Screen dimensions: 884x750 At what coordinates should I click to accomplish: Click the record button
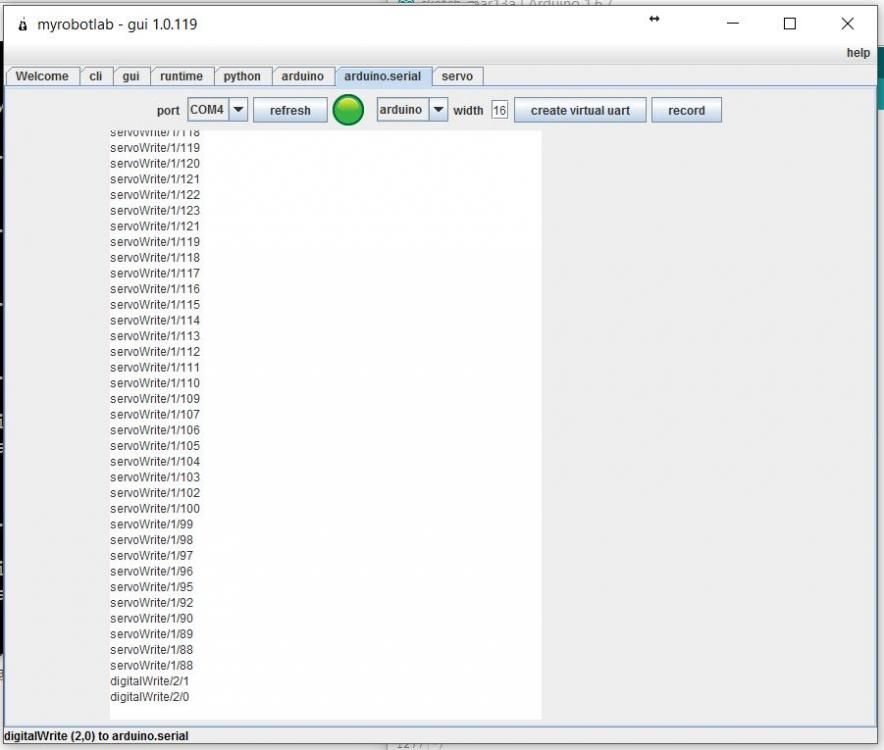(686, 110)
